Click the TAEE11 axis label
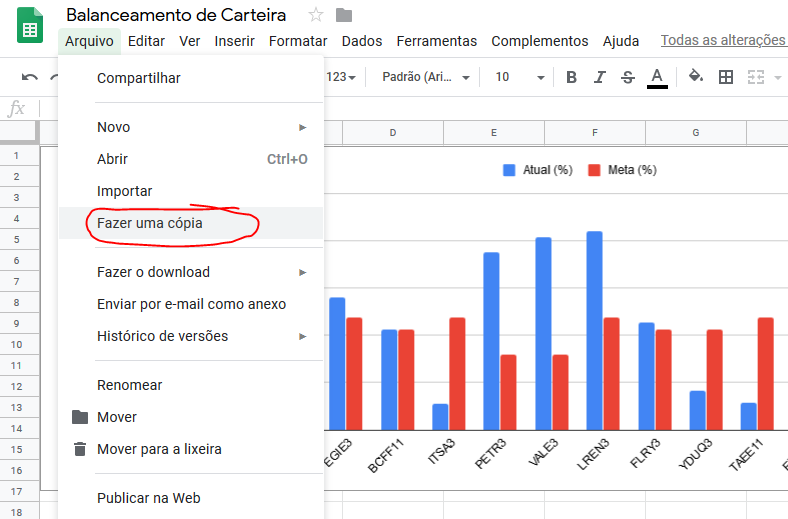The image size is (788, 519). (x=746, y=455)
